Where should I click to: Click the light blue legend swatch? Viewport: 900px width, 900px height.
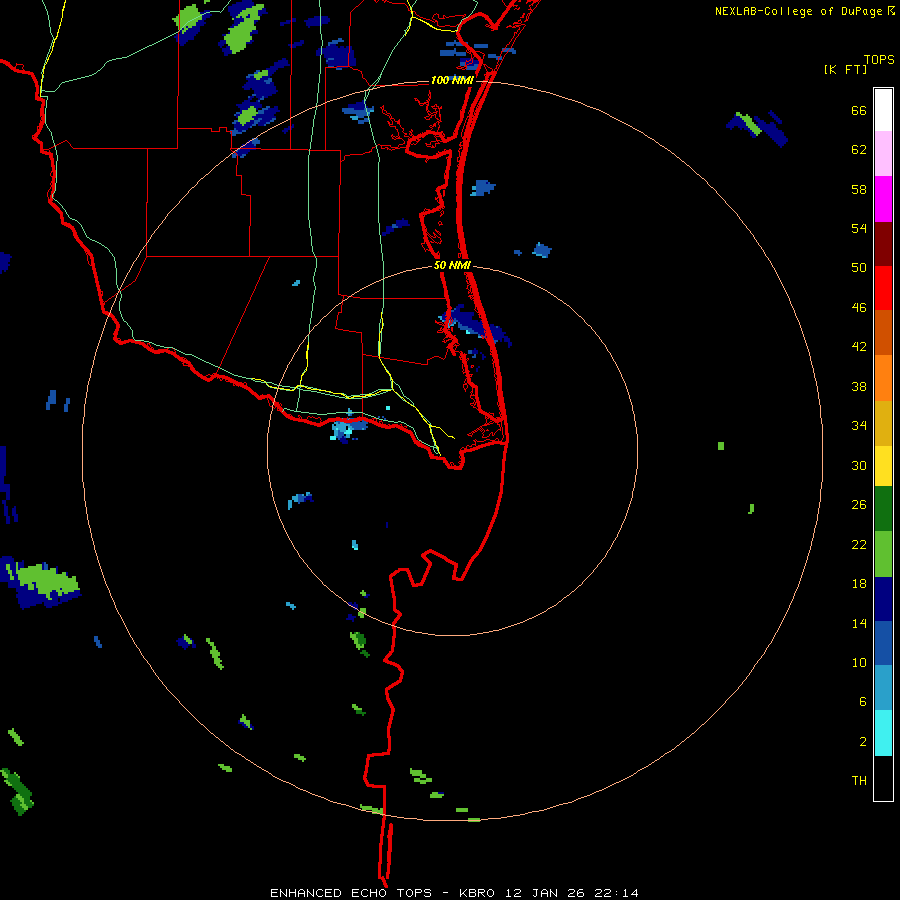coord(883,688)
